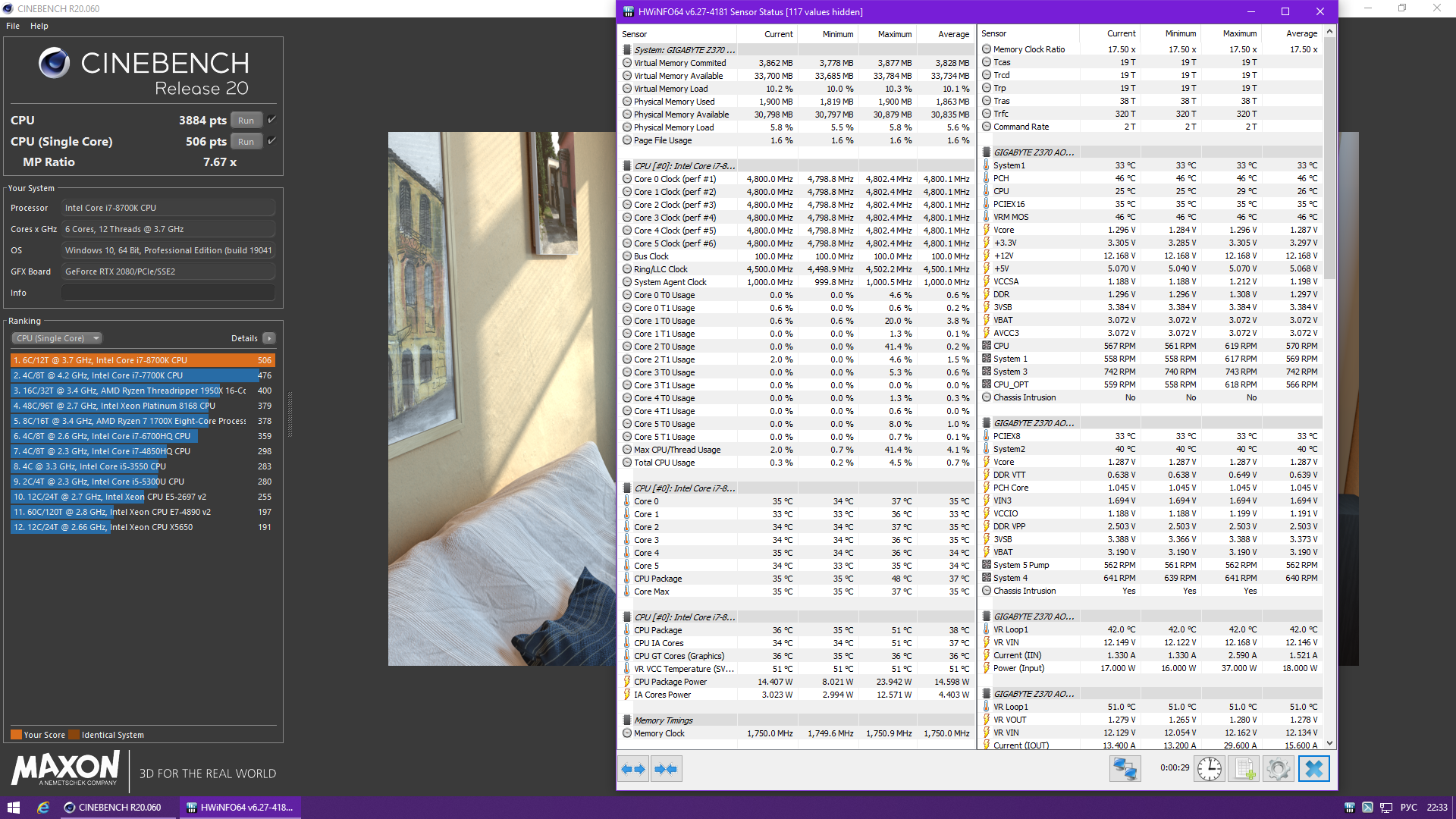Open the Windows Start menu
The width and height of the screenshot is (1456, 819).
(x=13, y=808)
